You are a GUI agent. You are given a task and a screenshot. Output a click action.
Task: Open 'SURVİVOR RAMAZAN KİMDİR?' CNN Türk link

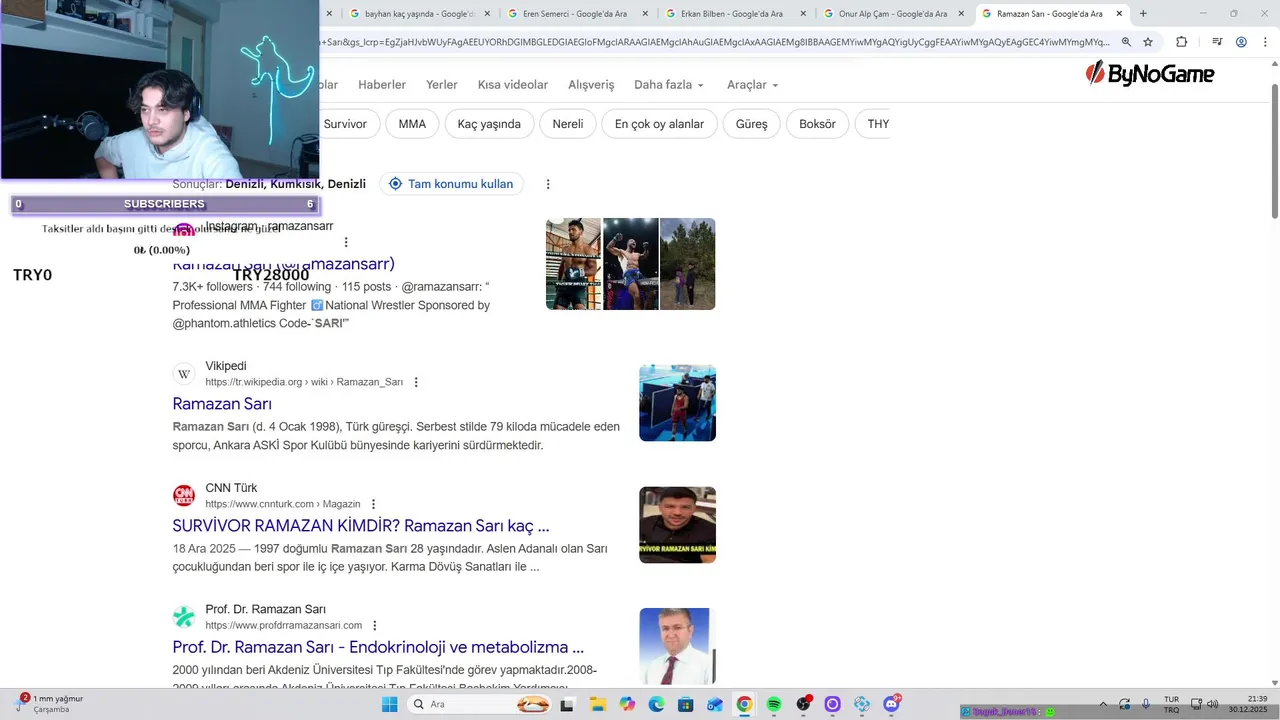pyautogui.click(x=361, y=526)
